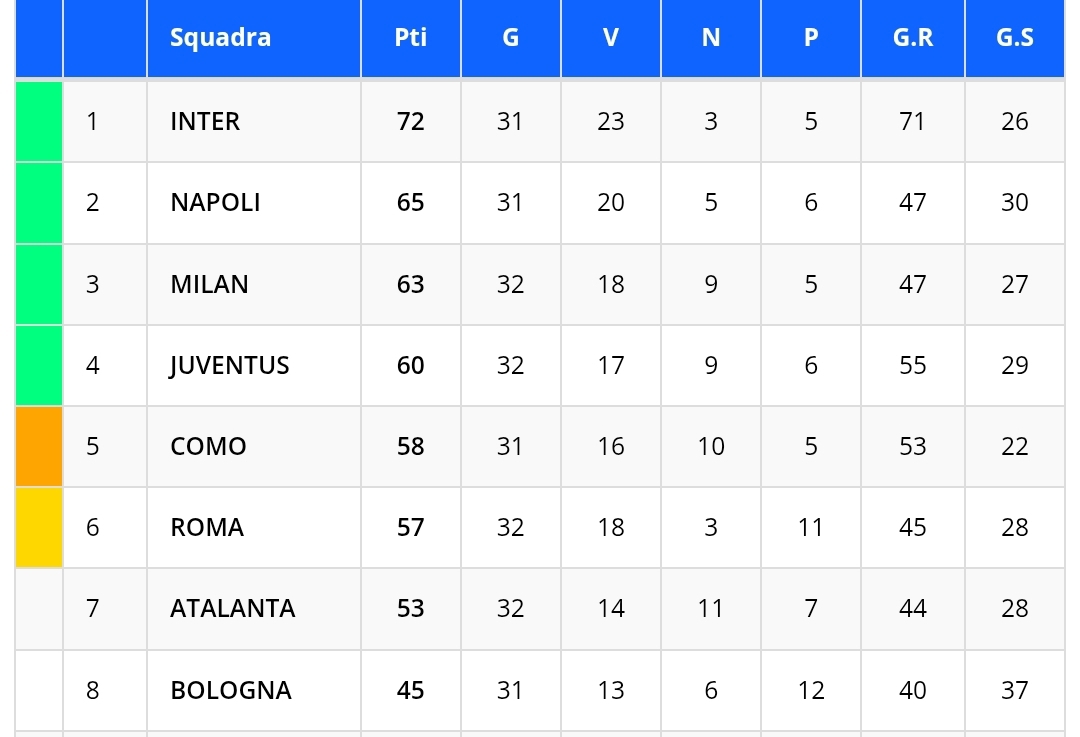Click the N (draws) column header
Viewport: 1080px width, 737px height.
pos(710,38)
